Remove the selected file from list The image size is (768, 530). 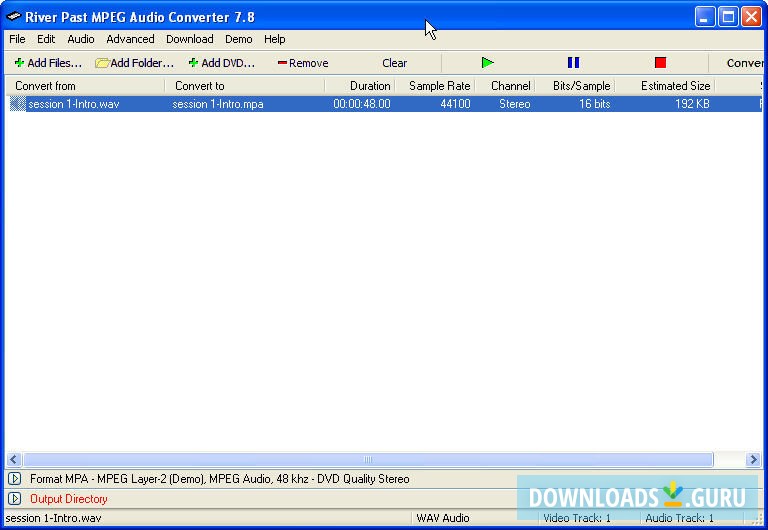pyautogui.click(x=303, y=63)
